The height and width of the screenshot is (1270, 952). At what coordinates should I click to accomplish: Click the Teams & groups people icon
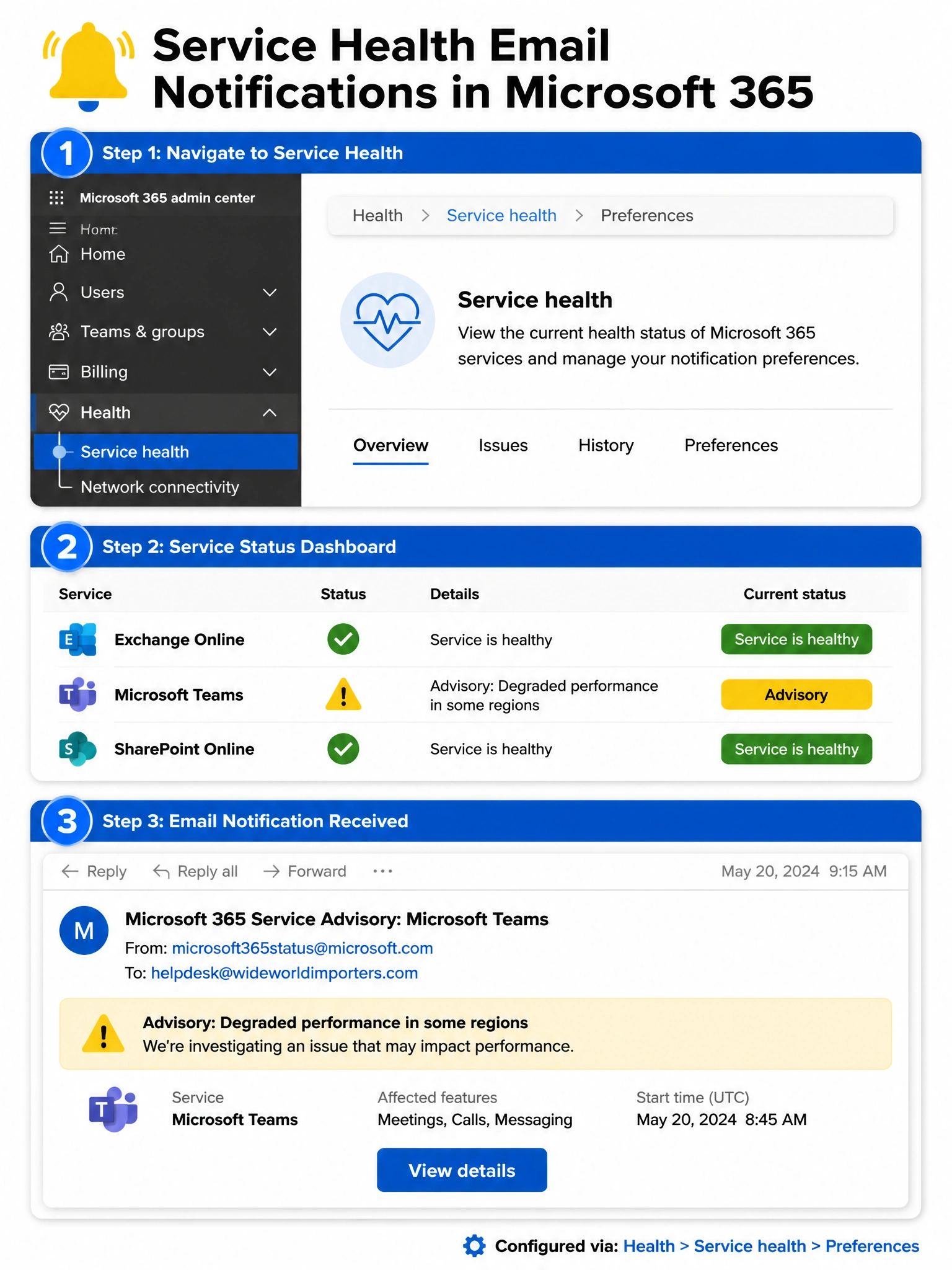(59, 332)
